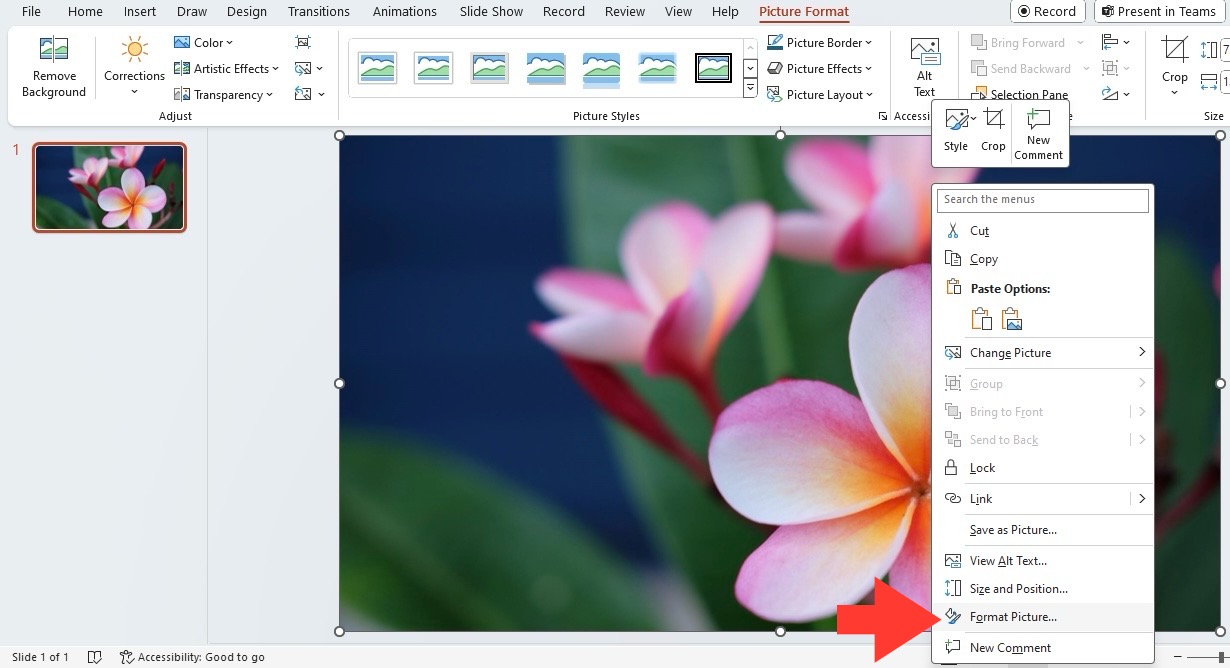Screen dimensions: 1230x668
Task: Open the Link context menu item
Action: [1042, 499]
